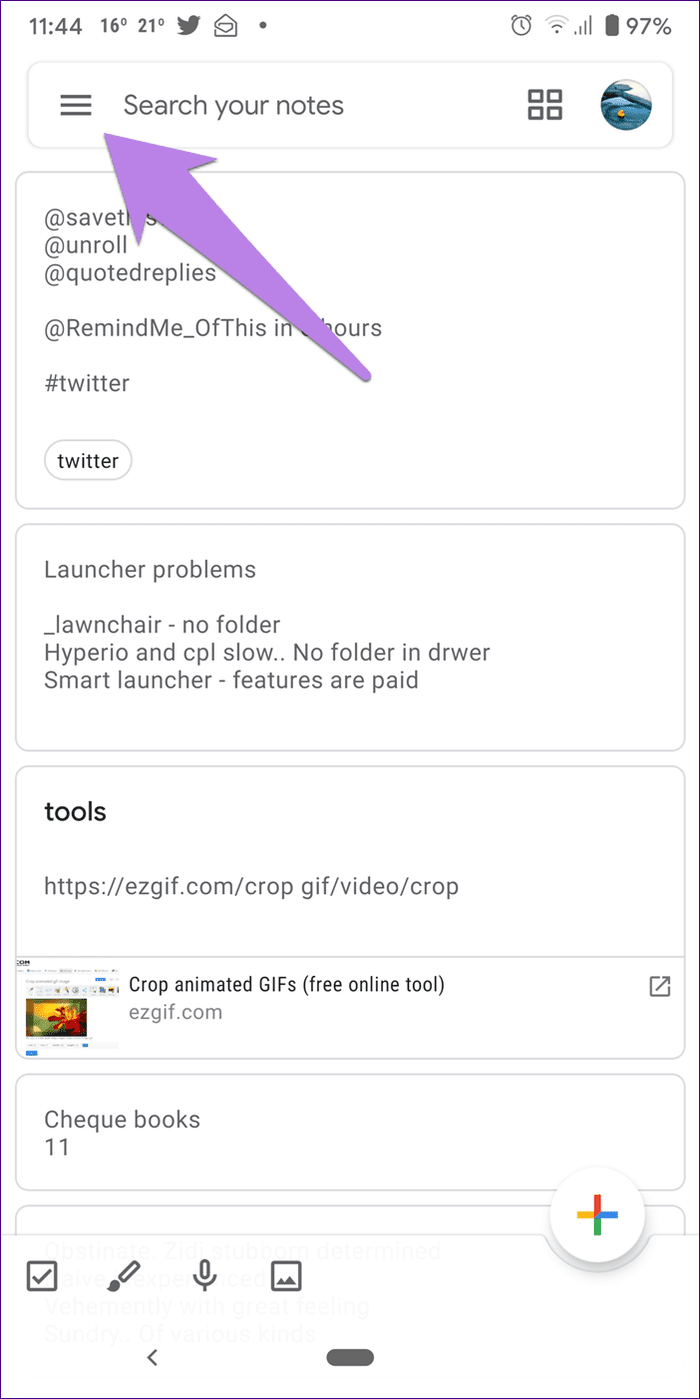700x1399 pixels.
Task: Create a new note with the plus button
Action: coord(597,1215)
